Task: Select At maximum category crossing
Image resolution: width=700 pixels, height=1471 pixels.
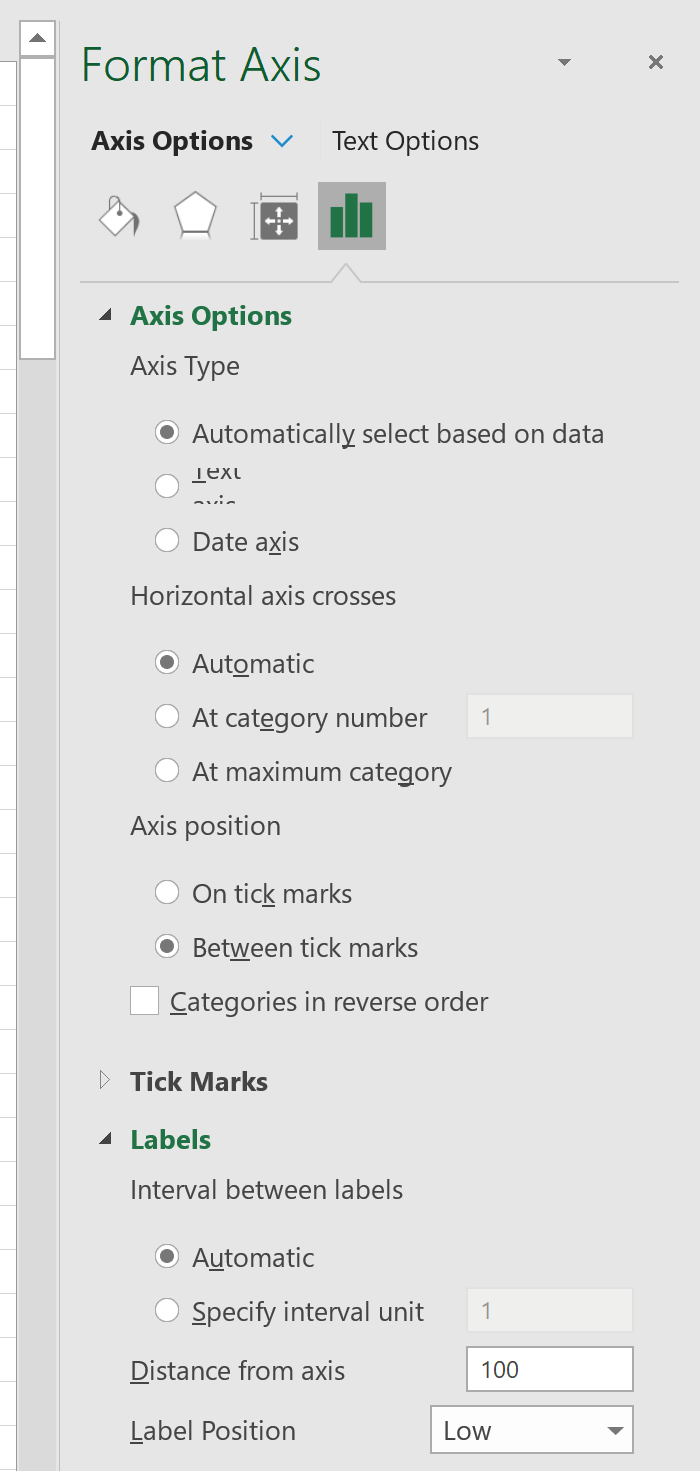Action: (x=167, y=770)
